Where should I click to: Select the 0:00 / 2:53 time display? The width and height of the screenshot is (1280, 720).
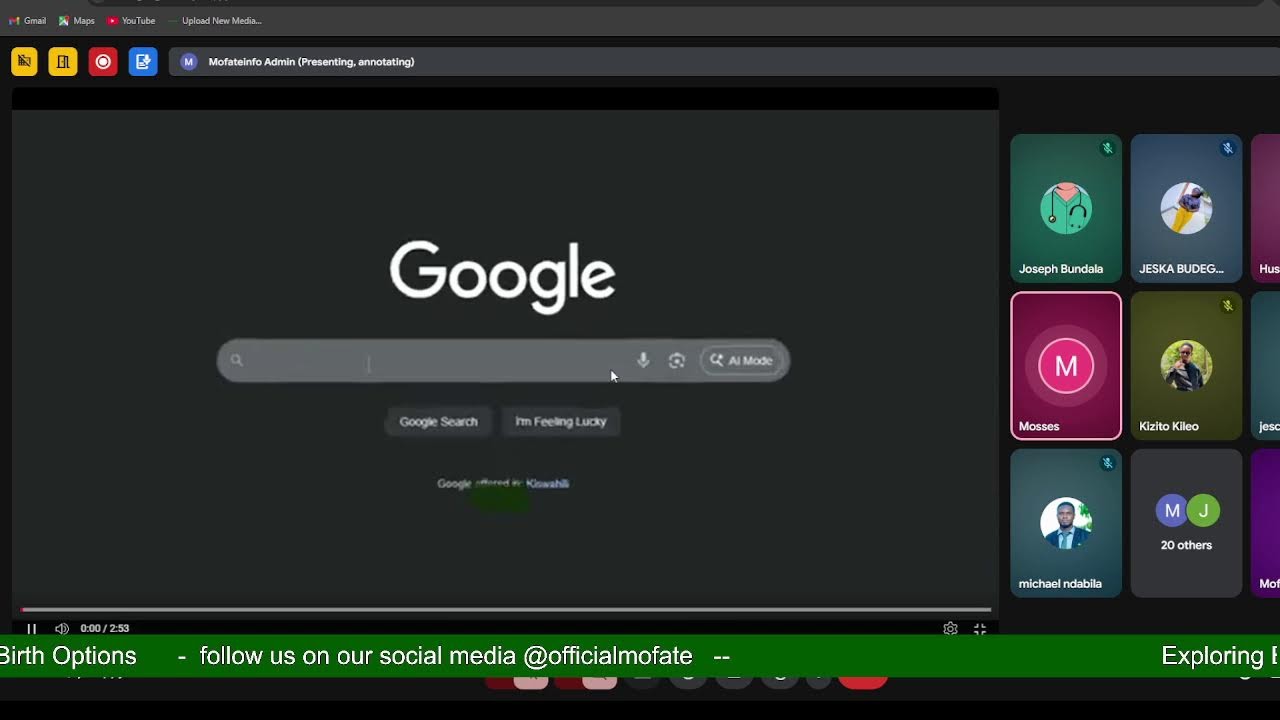click(105, 629)
